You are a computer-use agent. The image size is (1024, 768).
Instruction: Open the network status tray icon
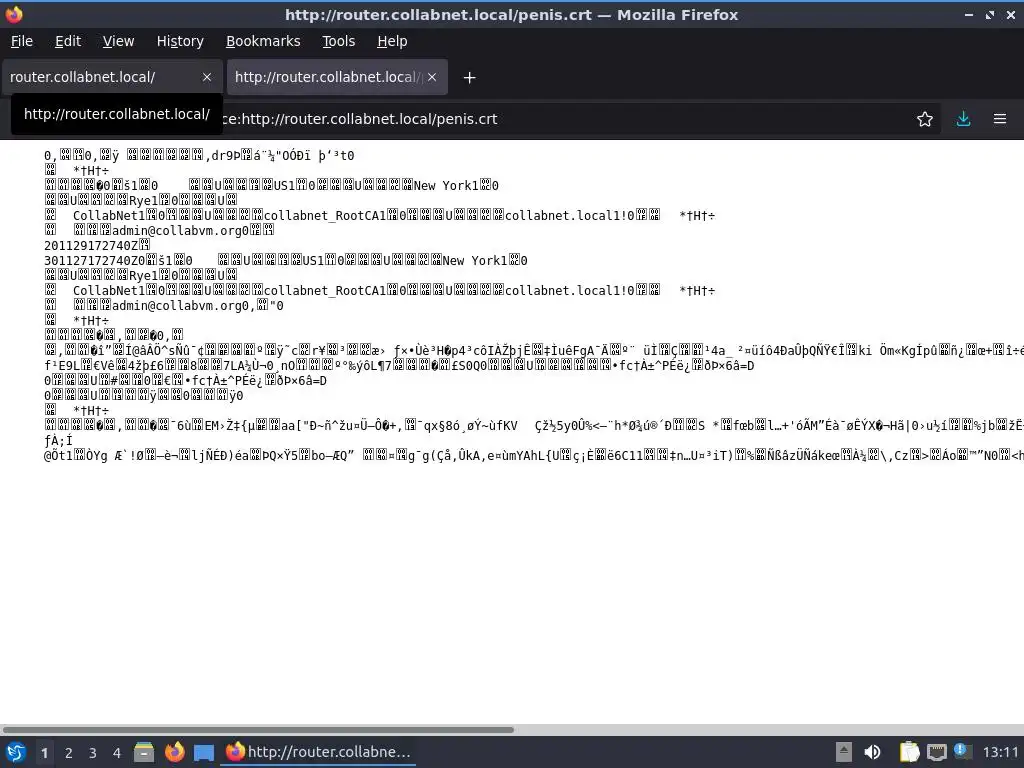(x=936, y=752)
